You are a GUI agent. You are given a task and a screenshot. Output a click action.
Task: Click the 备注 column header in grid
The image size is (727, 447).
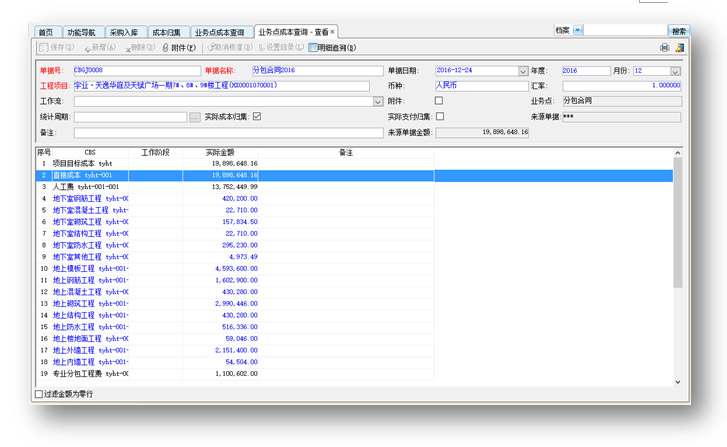click(x=346, y=152)
